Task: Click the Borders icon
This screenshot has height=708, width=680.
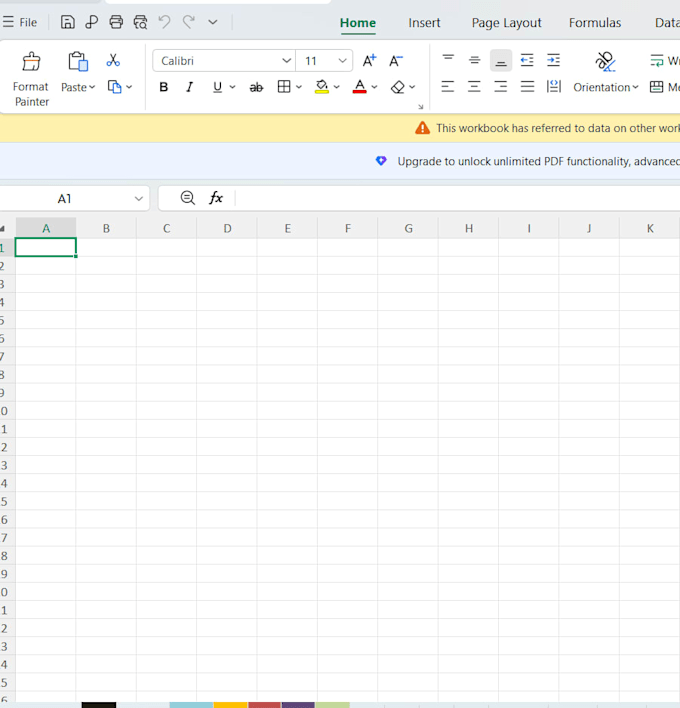Action: click(284, 87)
